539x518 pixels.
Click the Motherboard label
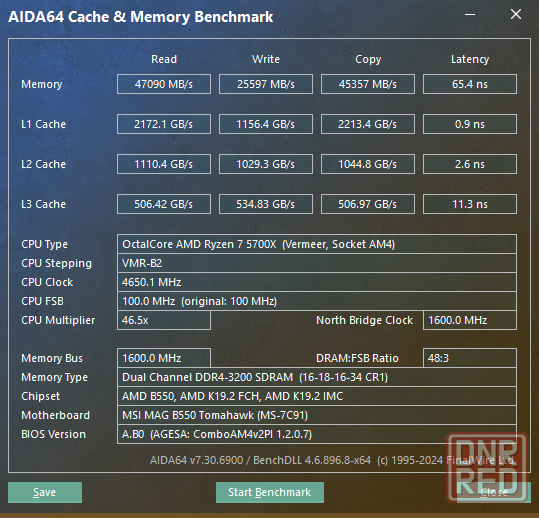click(55, 415)
